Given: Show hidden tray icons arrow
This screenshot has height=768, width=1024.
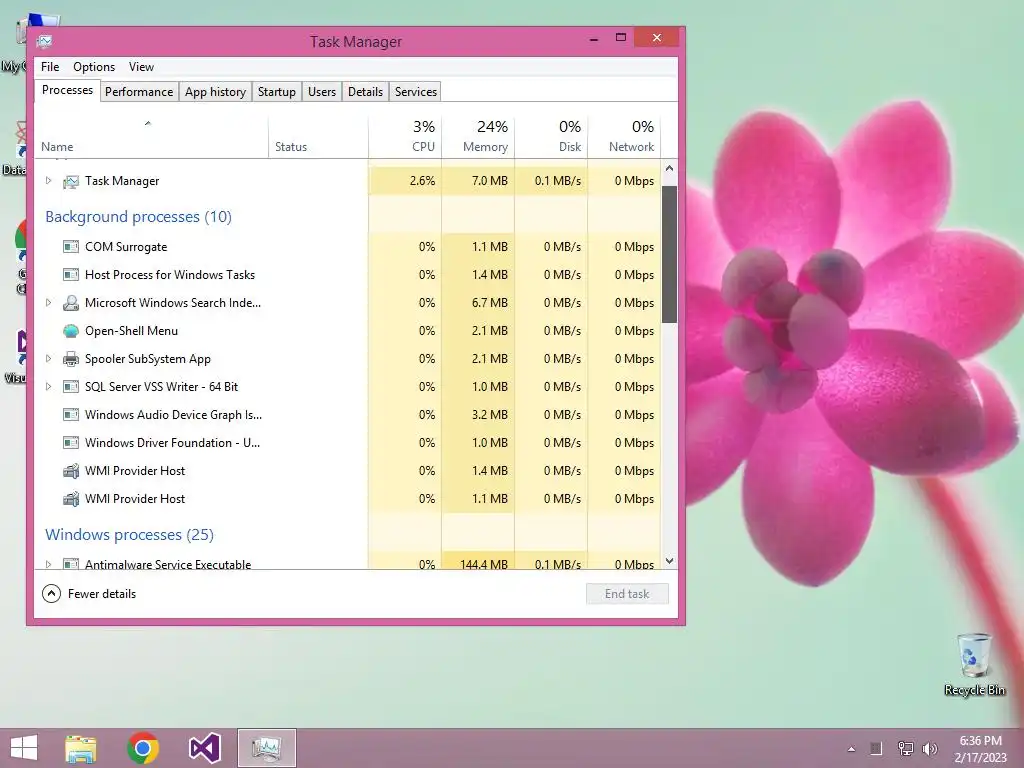Looking at the screenshot, I should coord(851,749).
